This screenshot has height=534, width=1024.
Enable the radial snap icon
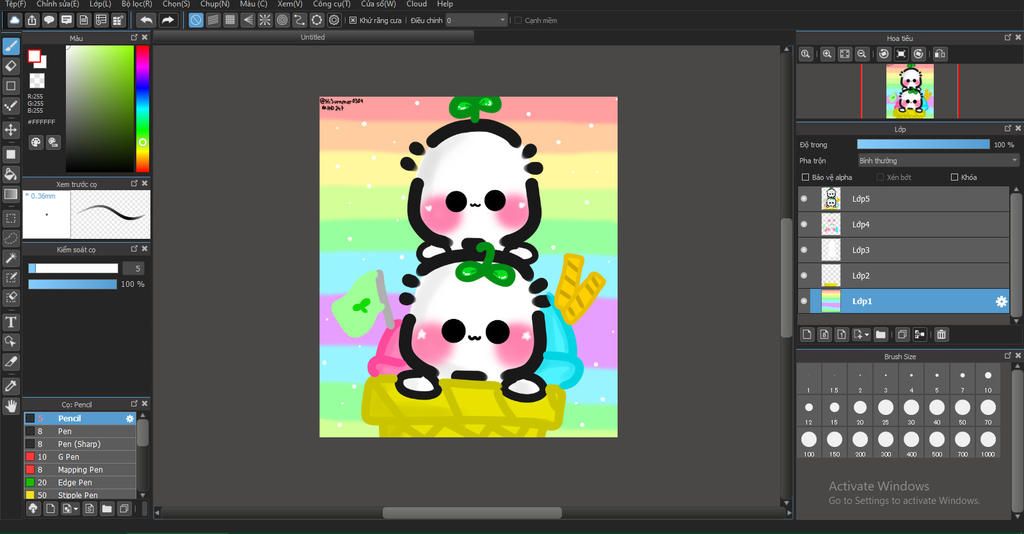click(264, 20)
